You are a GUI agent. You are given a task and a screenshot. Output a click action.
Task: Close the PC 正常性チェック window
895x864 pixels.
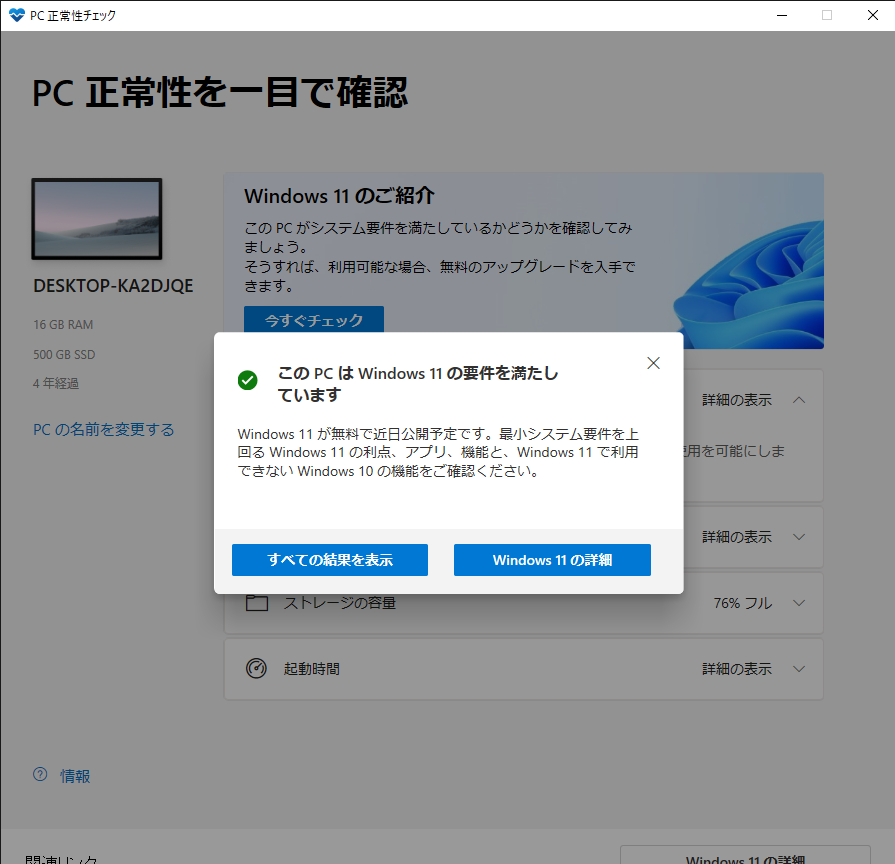872,15
